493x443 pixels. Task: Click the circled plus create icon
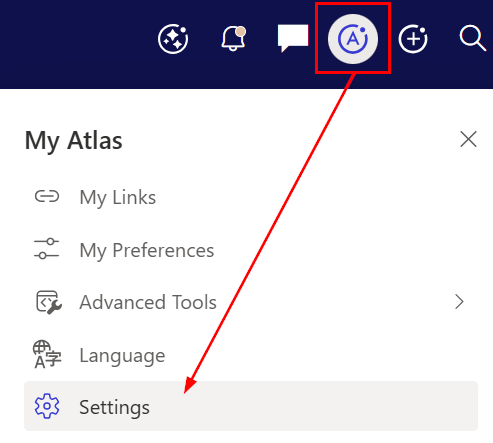(x=413, y=39)
